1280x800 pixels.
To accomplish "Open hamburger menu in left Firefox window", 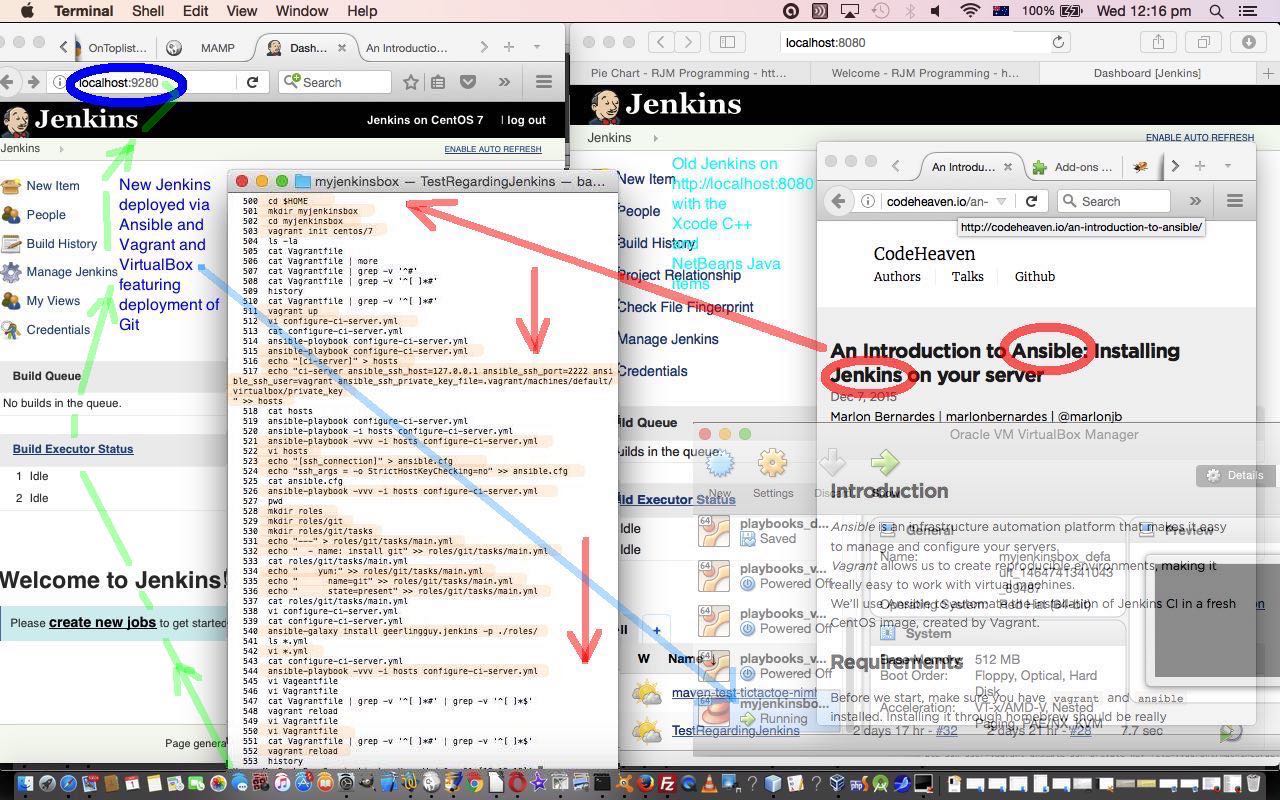I will (543, 82).
